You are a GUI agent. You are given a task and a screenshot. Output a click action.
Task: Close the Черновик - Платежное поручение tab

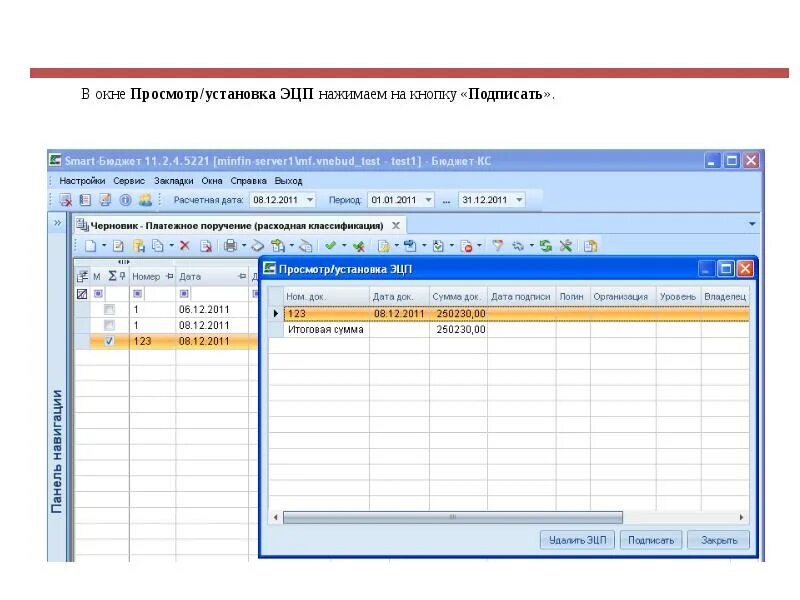[x=396, y=226]
